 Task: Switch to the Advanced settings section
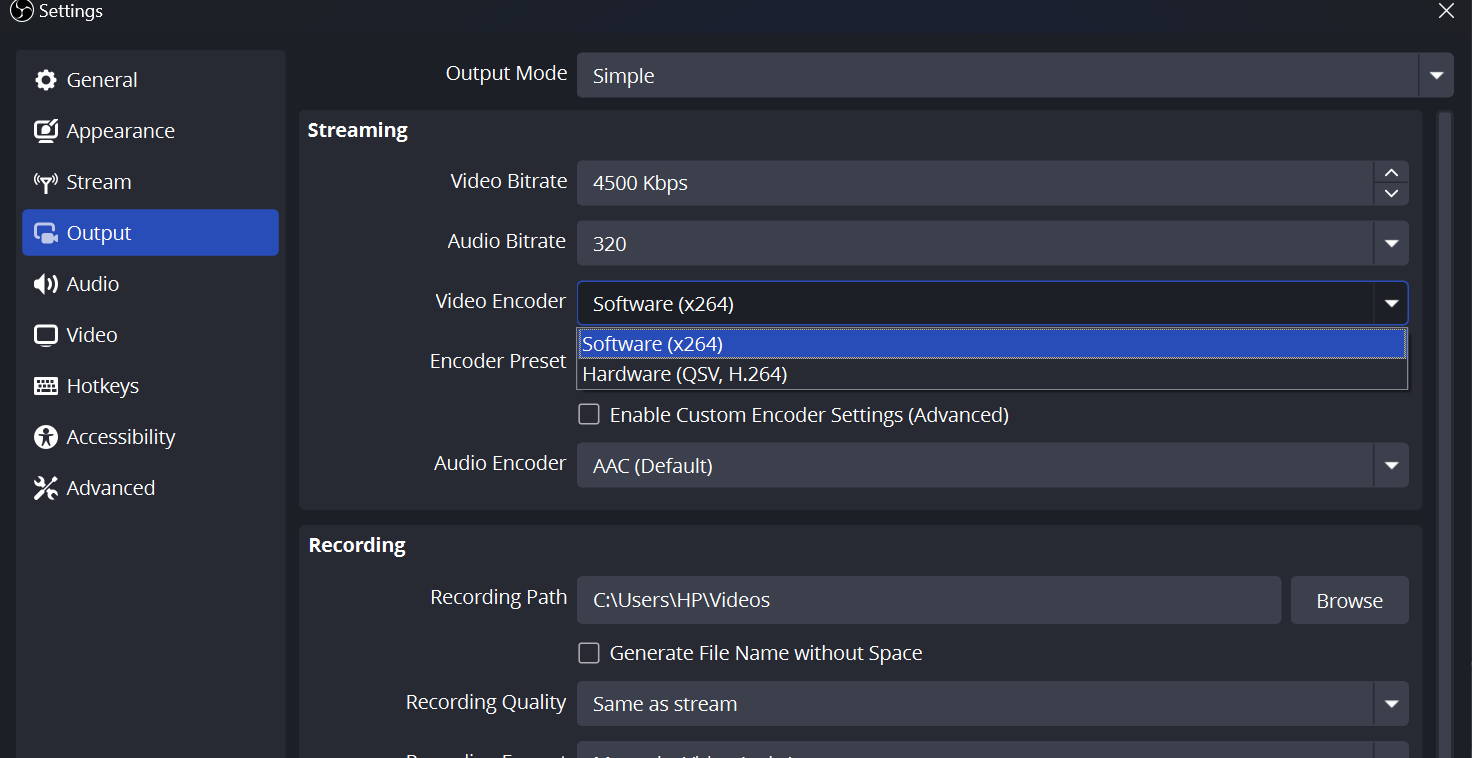coord(110,487)
